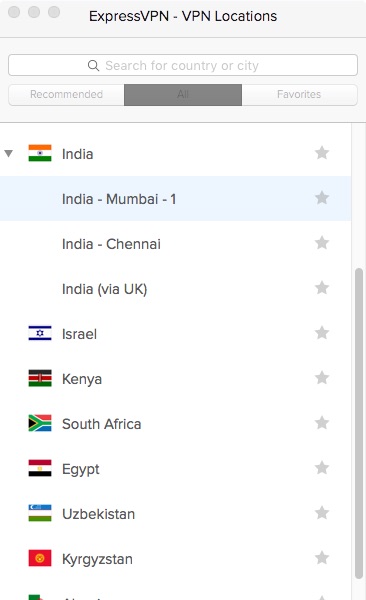
Task: Click the Egypt flag icon
Action: pyautogui.click(x=40, y=468)
